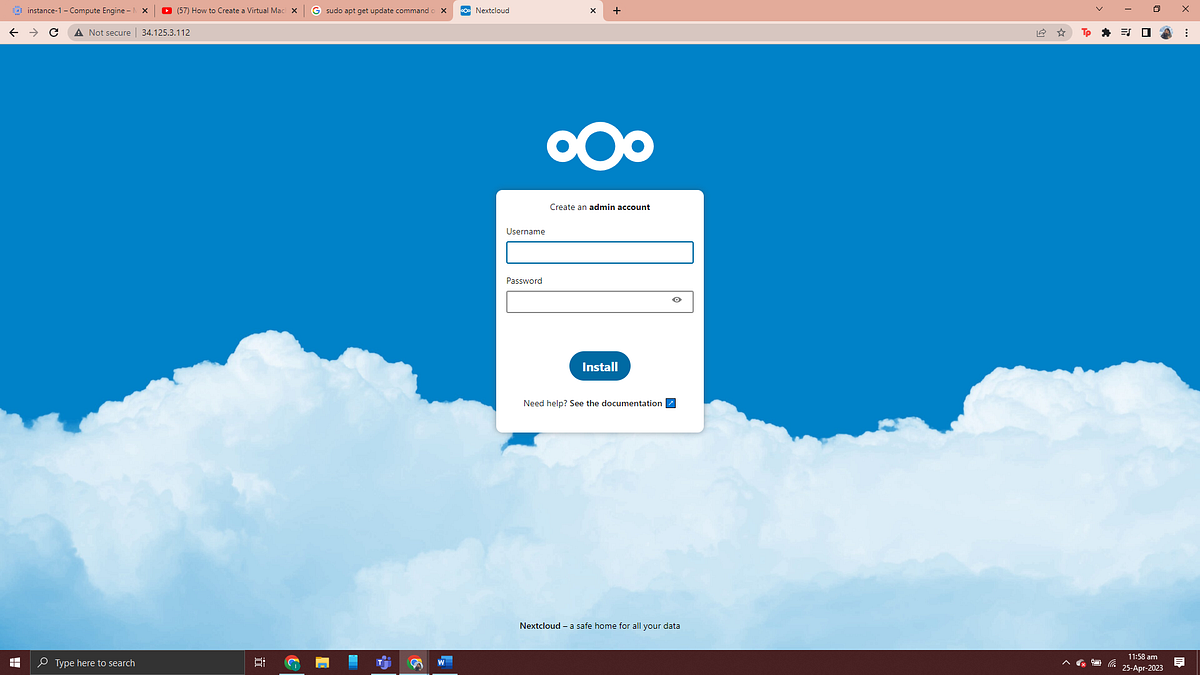This screenshot has height=675, width=1200.
Task: Bookmark this page with the star icon
Action: tap(1061, 31)
